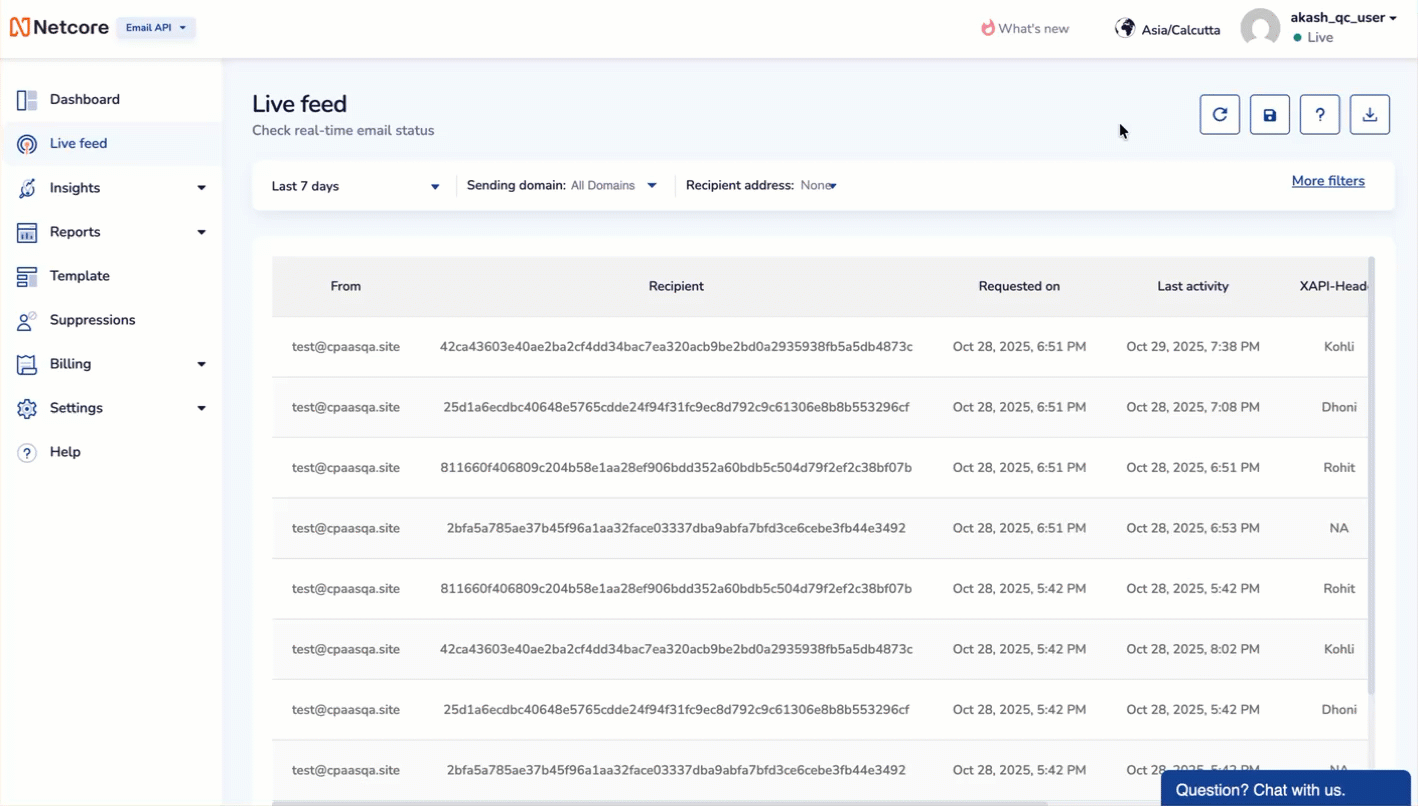Open Suppressions from the sidebar
The height and width of the screenshot is (806, 1418).
[92, 320]
